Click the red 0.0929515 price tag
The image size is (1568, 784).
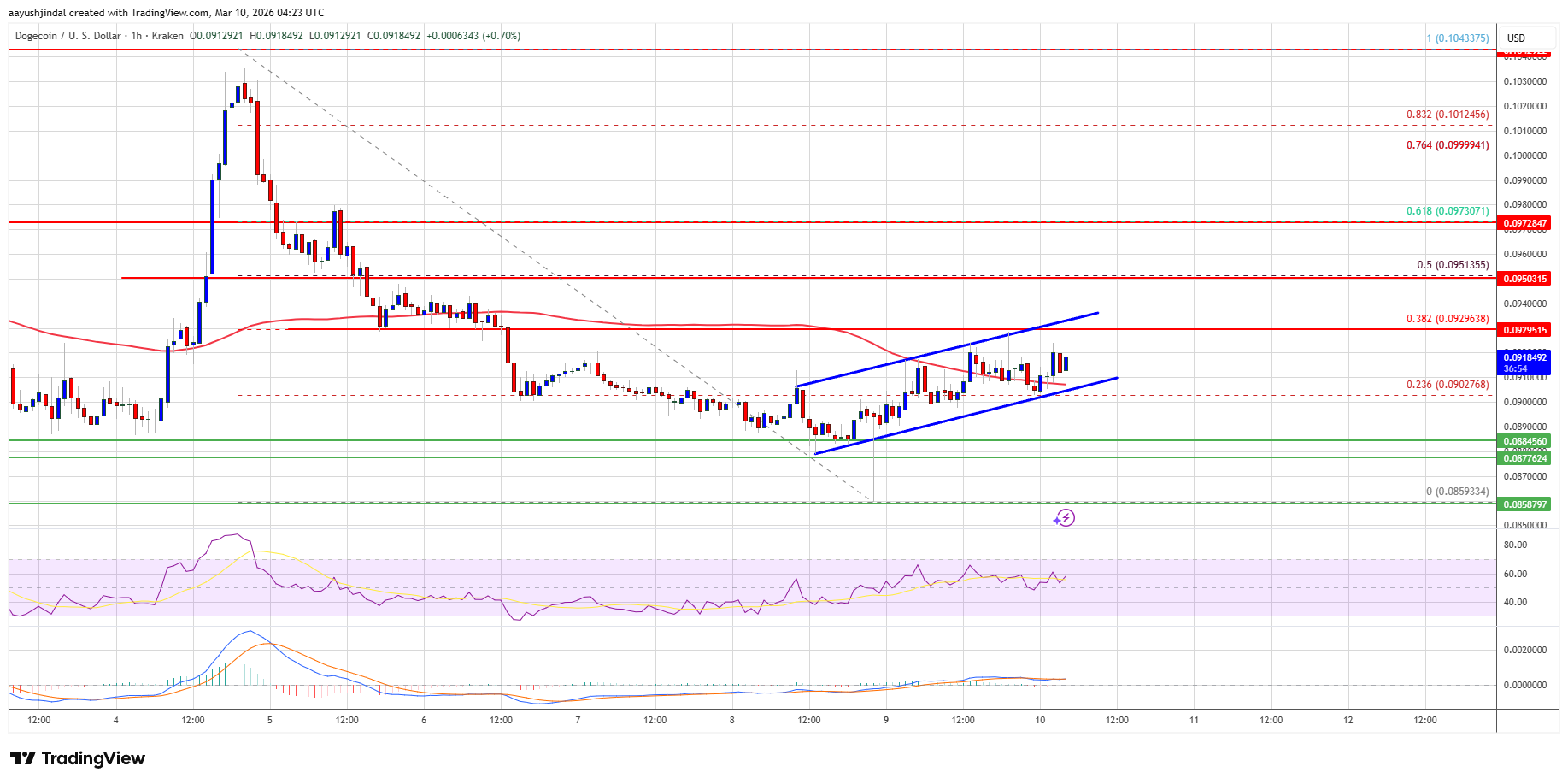pyautogui.click(x=1525, y=330)
